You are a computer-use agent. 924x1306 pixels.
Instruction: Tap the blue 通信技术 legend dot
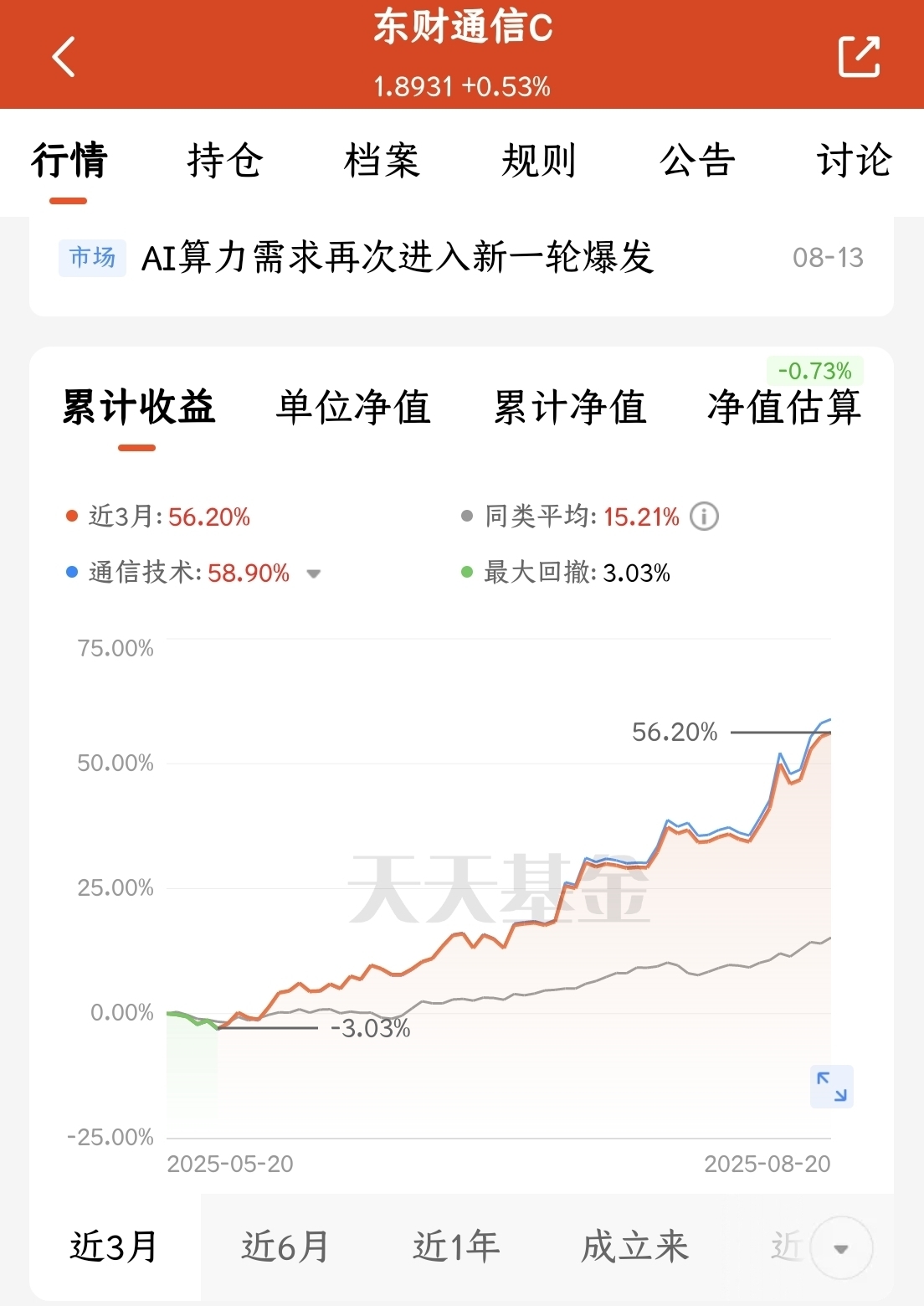tap(72, 573)
